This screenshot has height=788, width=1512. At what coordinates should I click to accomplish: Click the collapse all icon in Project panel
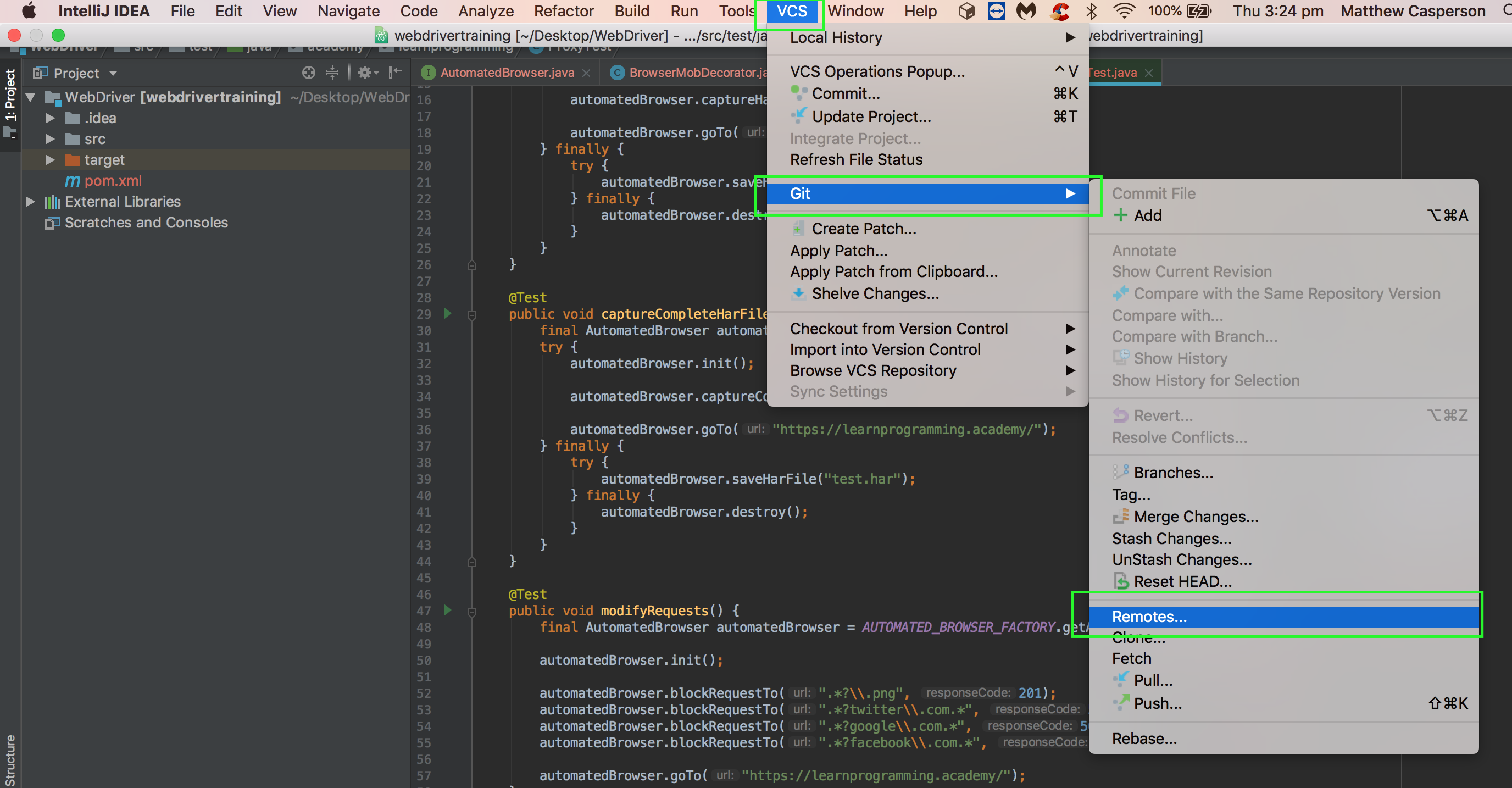coord(332,73)
